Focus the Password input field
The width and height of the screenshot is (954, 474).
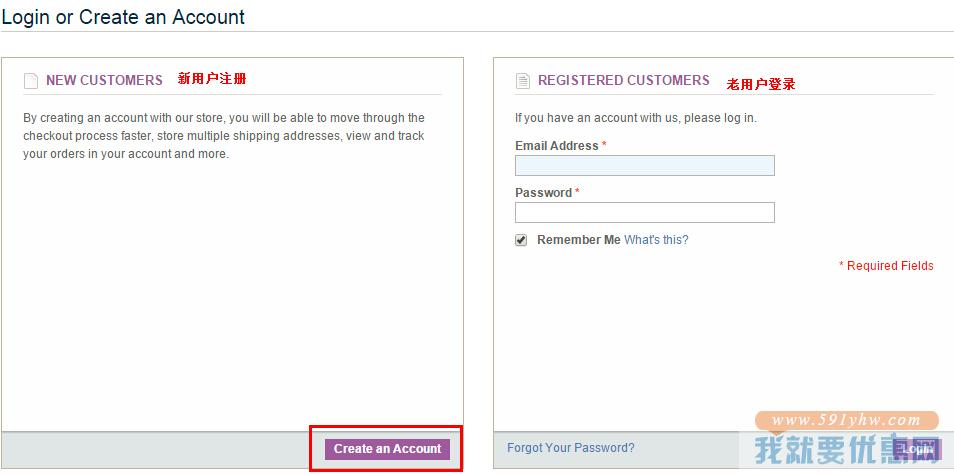tap(645, 212)
